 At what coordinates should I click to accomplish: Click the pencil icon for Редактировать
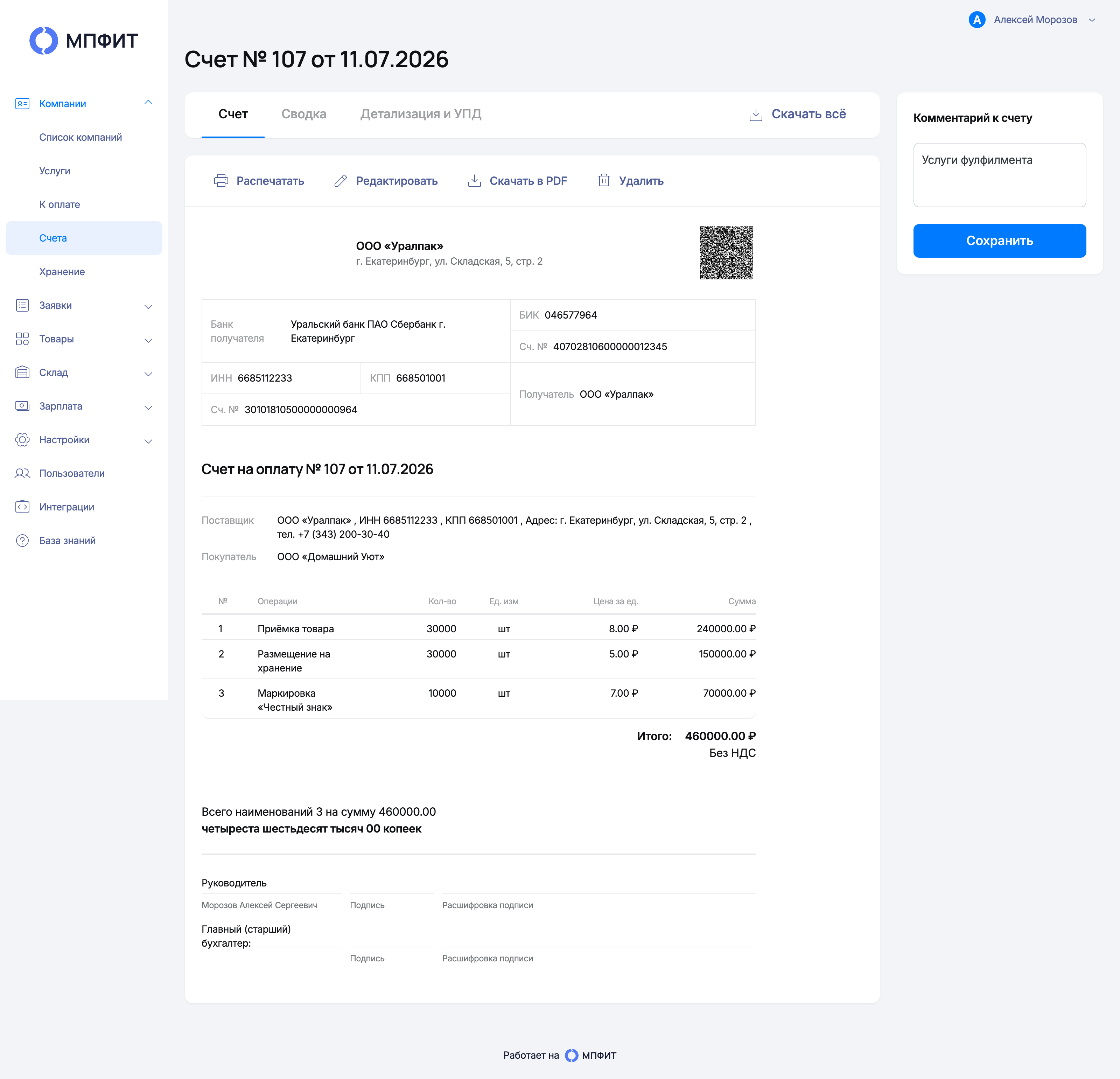tap(341, 181)
